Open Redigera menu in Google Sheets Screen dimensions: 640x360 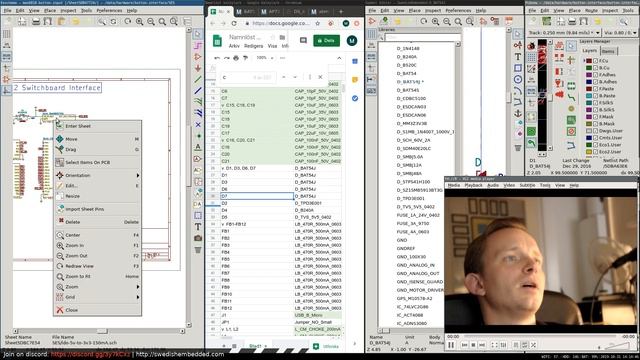click(253, 46)
